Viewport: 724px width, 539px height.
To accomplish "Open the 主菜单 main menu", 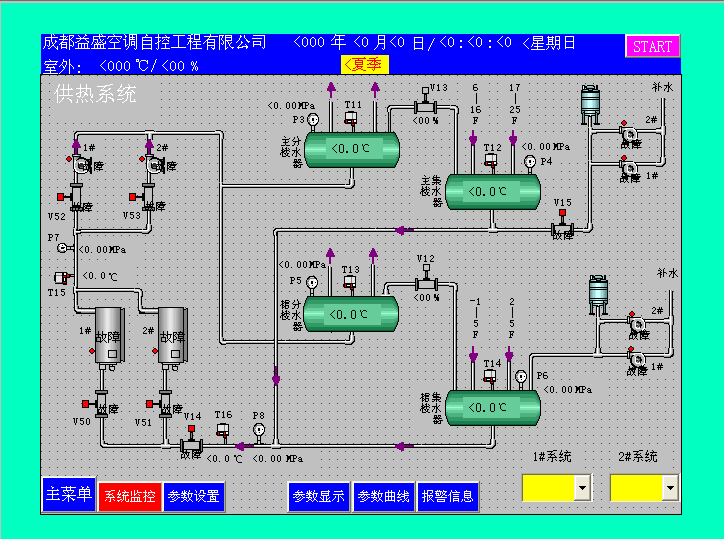I will 69,494.
